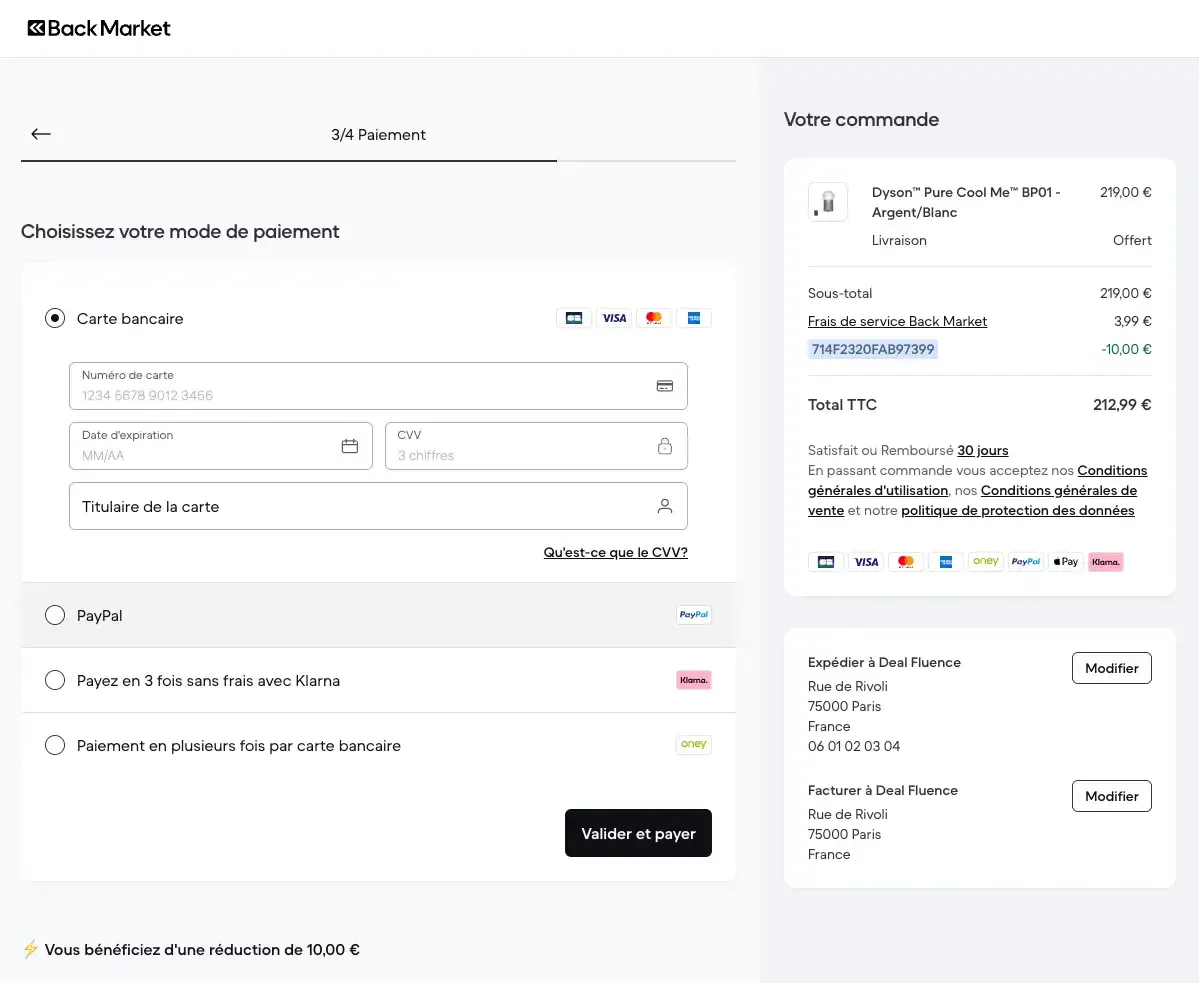Viewport: 1199px width, 983px height.
Task: Open Conditions générales de vente link
Action: coord(973,500)
